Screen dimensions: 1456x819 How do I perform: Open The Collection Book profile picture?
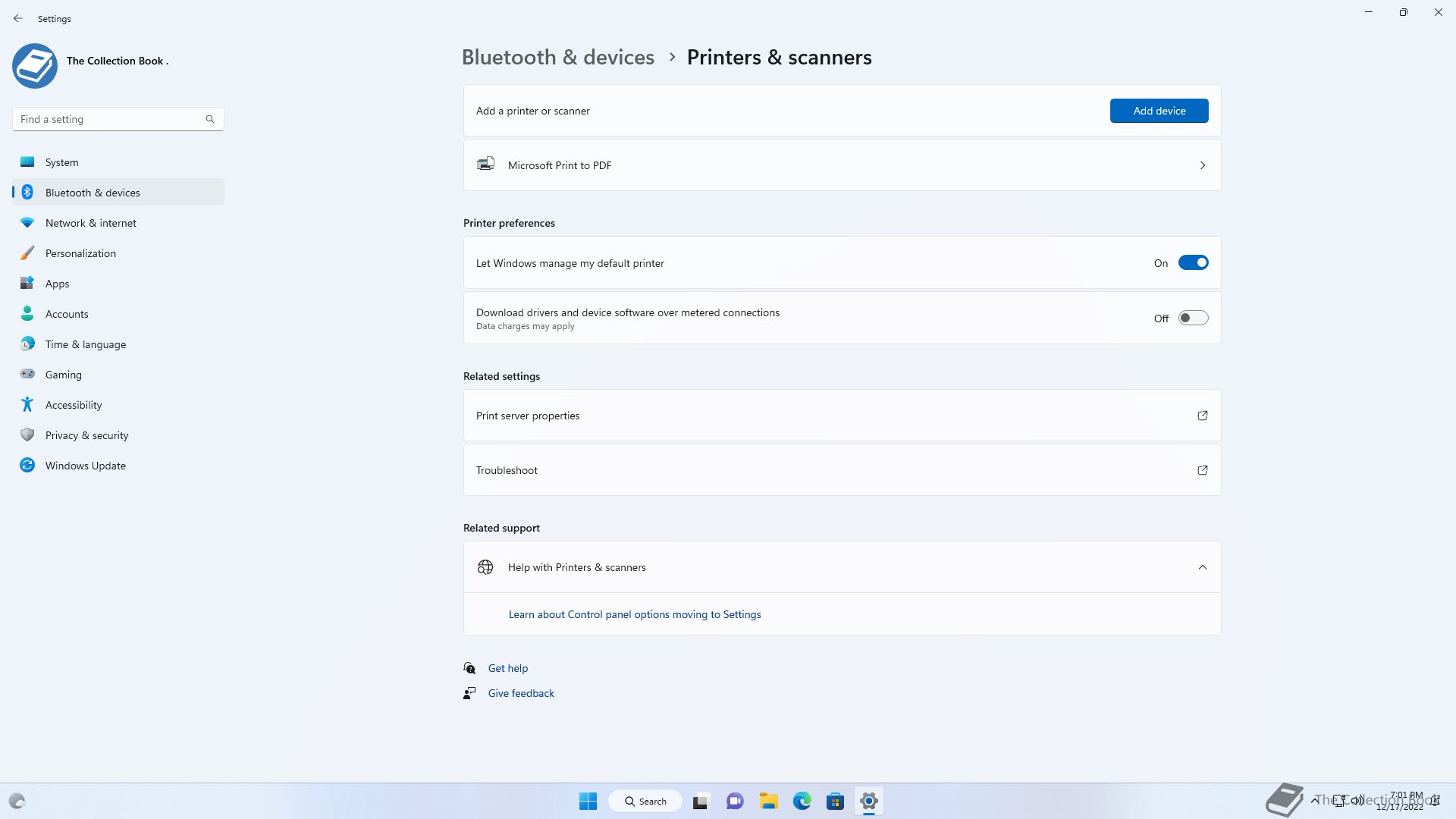(35, 66)
